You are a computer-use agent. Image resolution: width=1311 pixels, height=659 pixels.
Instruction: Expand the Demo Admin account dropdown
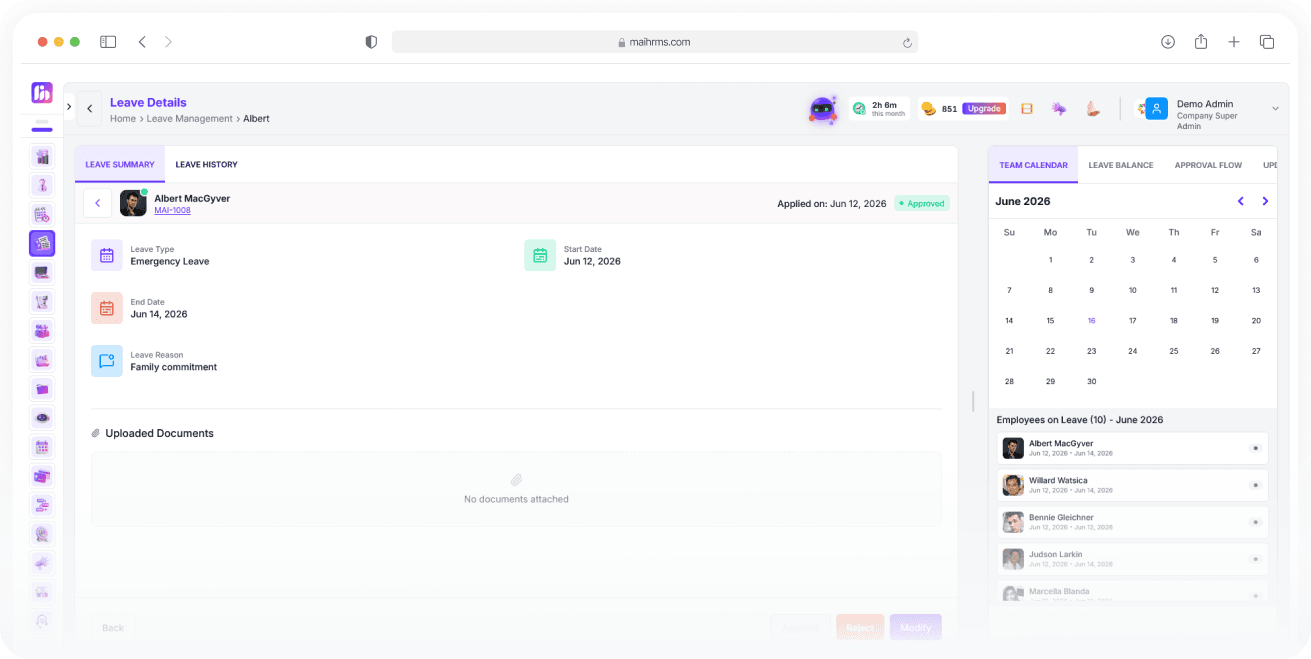tap(1275, 109)
